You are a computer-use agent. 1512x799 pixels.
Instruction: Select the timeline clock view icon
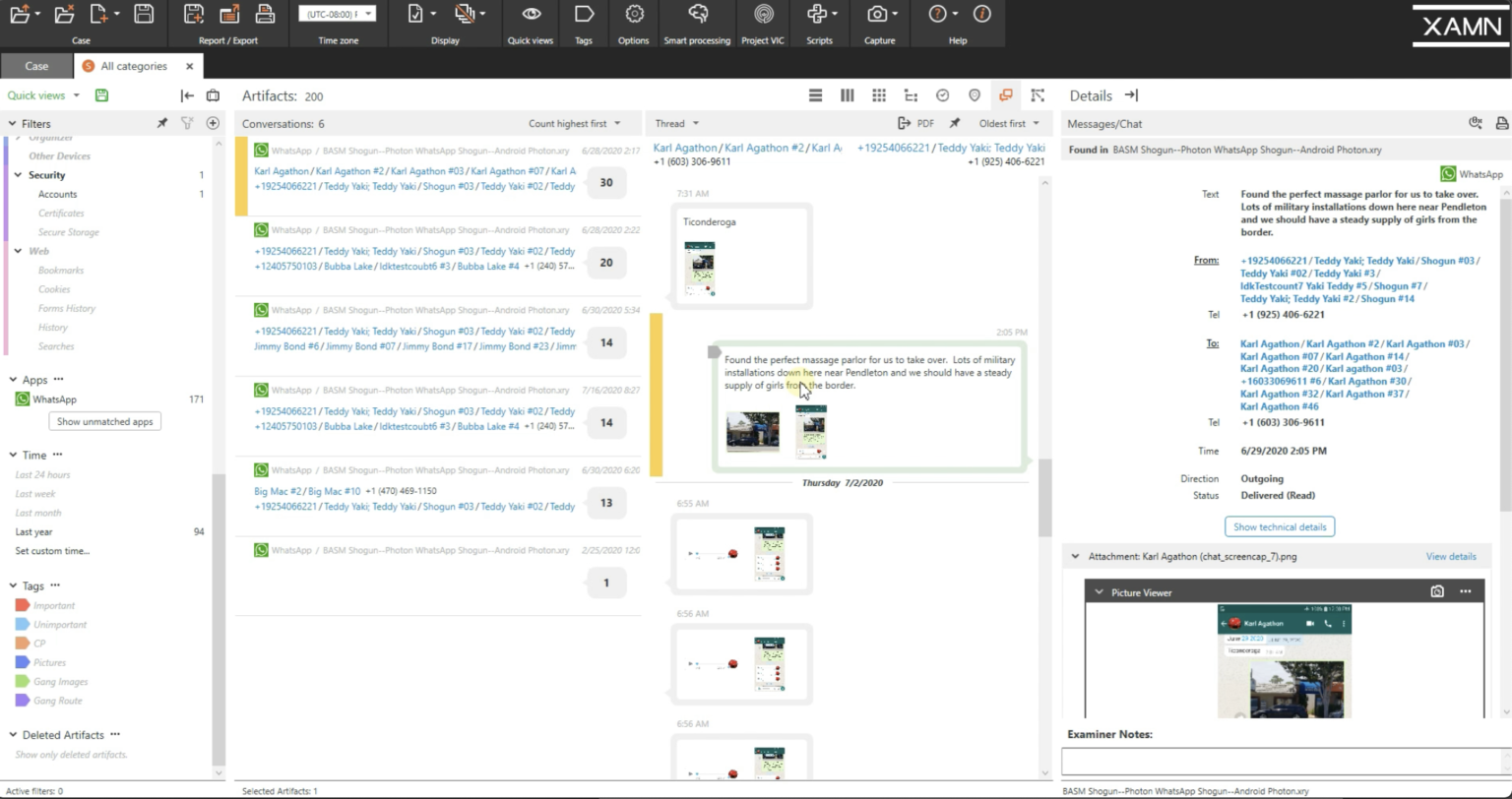[x=942, y=95]
